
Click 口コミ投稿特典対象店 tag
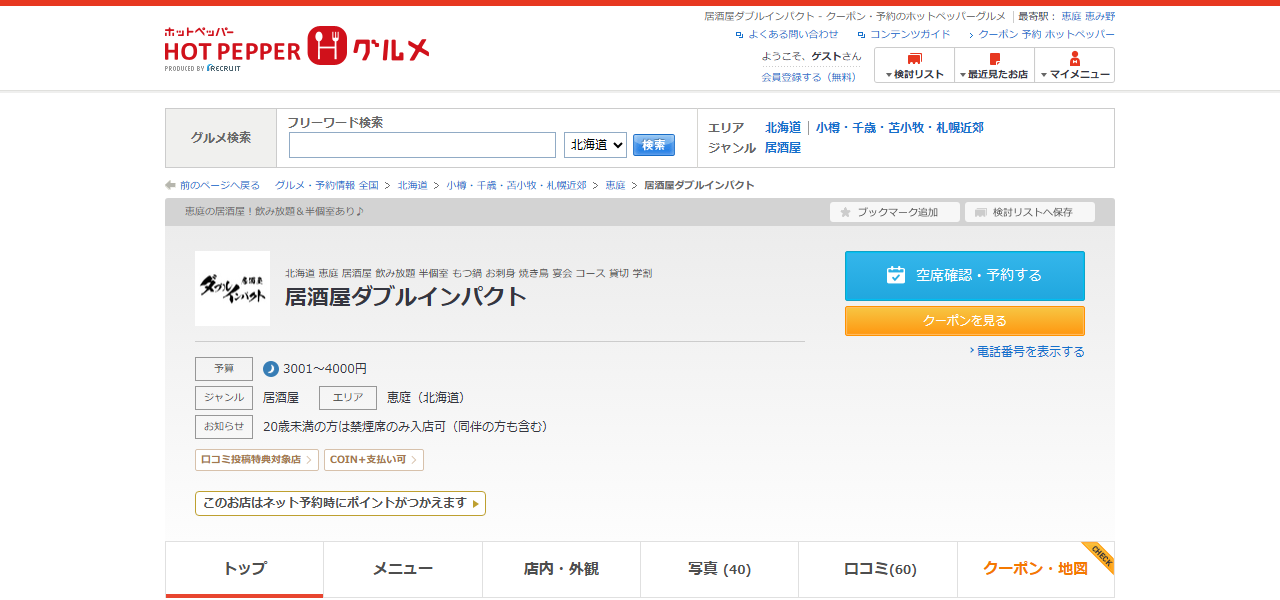coord(257,460)
